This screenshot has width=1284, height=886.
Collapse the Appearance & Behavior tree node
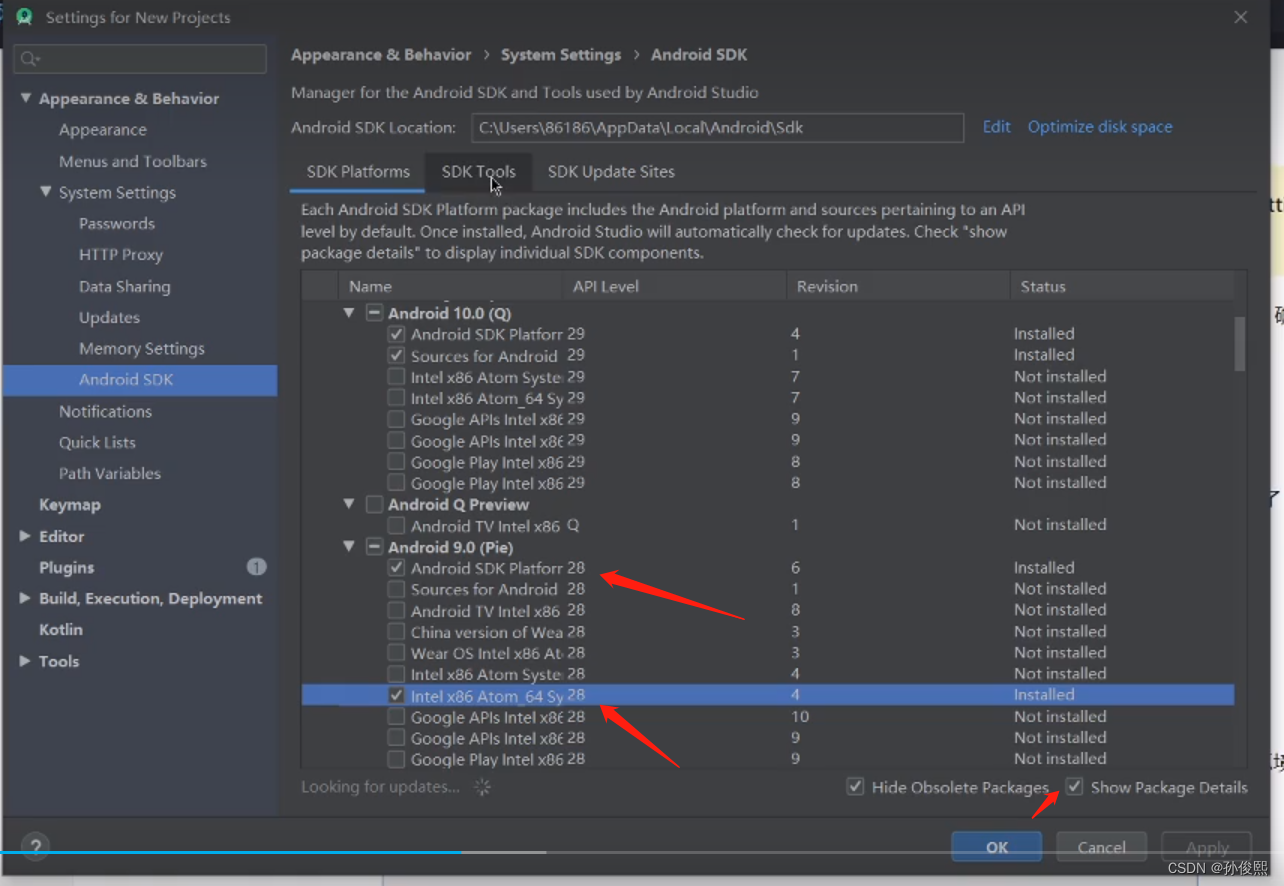(x=25, y=98)
